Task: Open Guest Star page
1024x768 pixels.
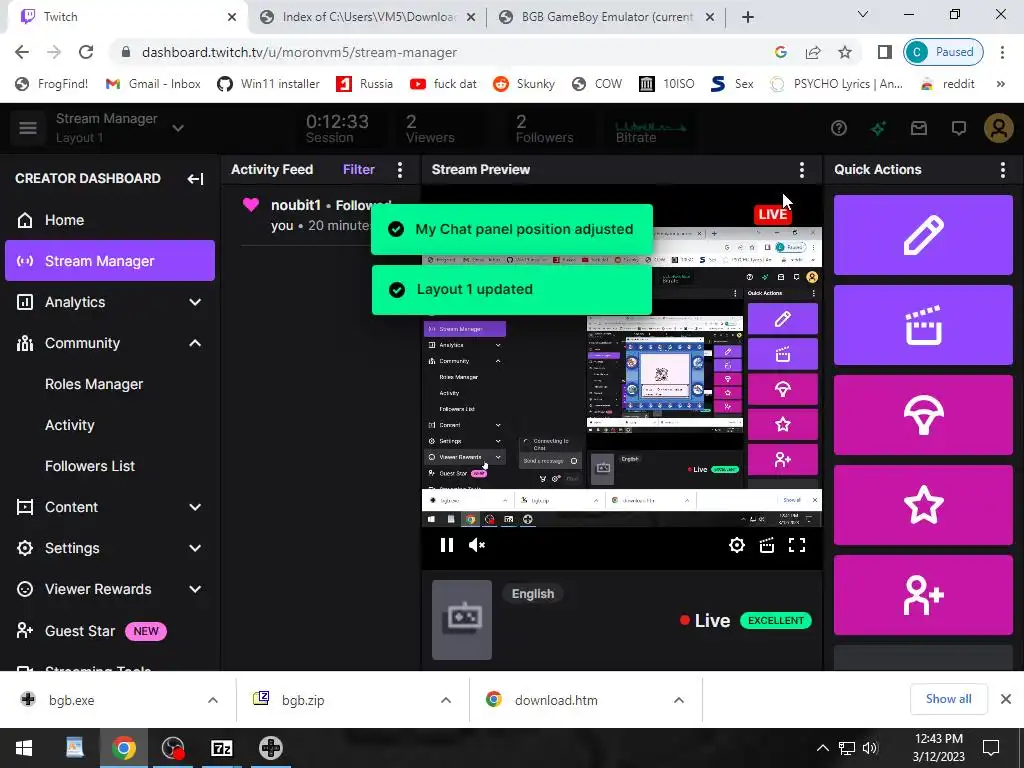Action: (x=110, y=631)
